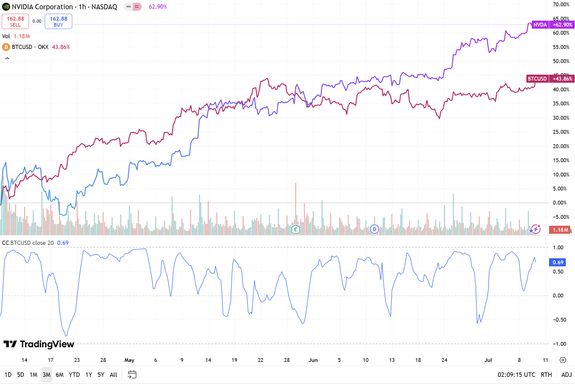This screenshot has width=575, height=384.
Task: Click the purple NVDA +62.90% price label
Action: click(x=553, y=25)
